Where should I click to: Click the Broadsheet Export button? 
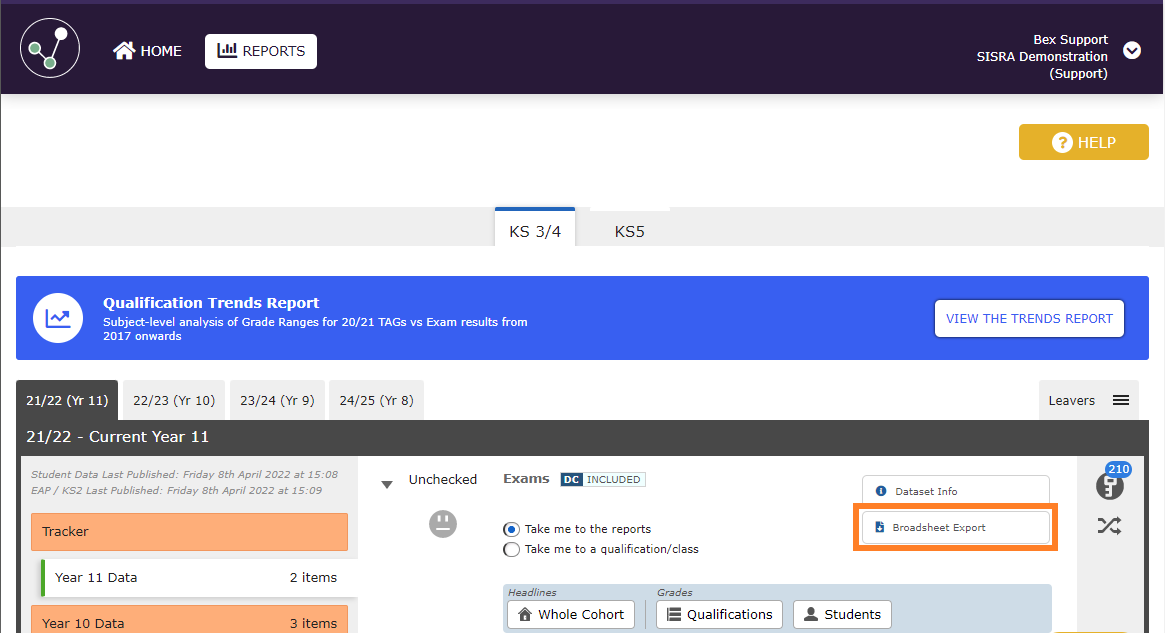coord(955,527)
